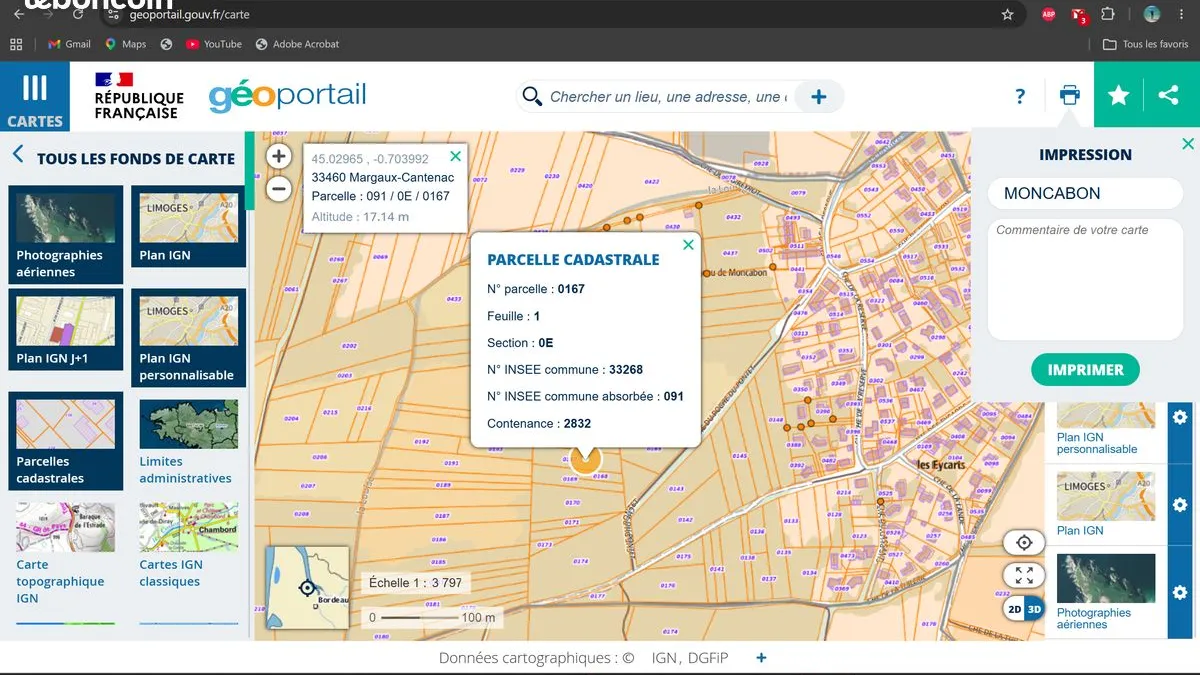Click the geolocation target button

click(1024, 543)
